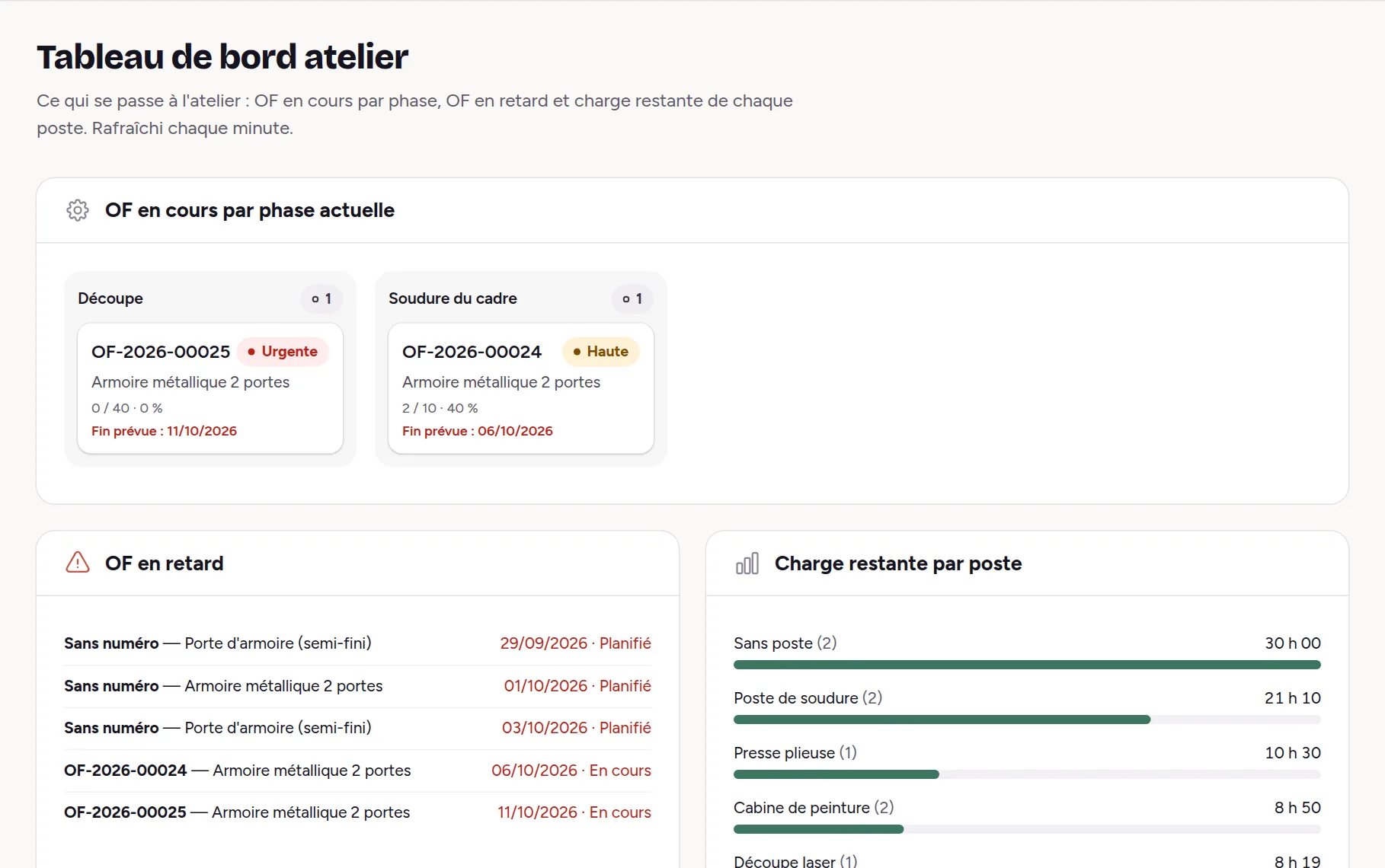Select the Cabine de peinture (2) label
This screenshot has height=868, width=1385.
tap(814, 808)
